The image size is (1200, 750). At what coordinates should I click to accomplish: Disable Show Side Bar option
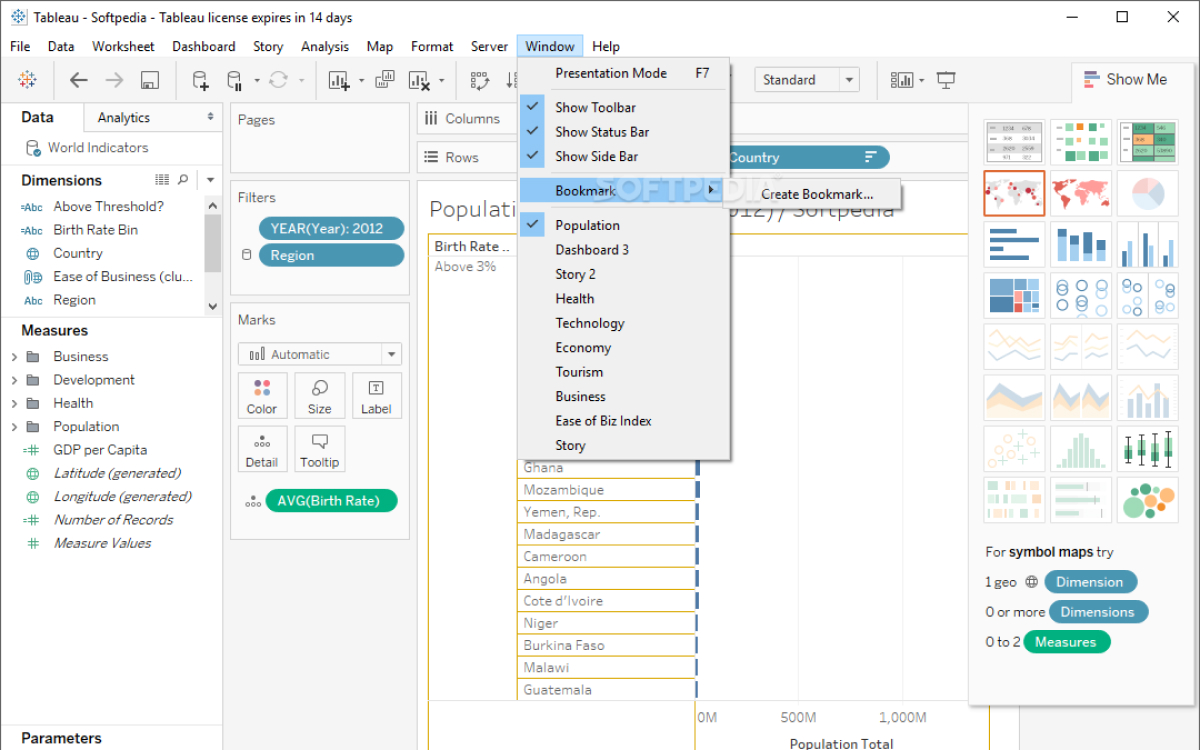(x=596, y=156)
